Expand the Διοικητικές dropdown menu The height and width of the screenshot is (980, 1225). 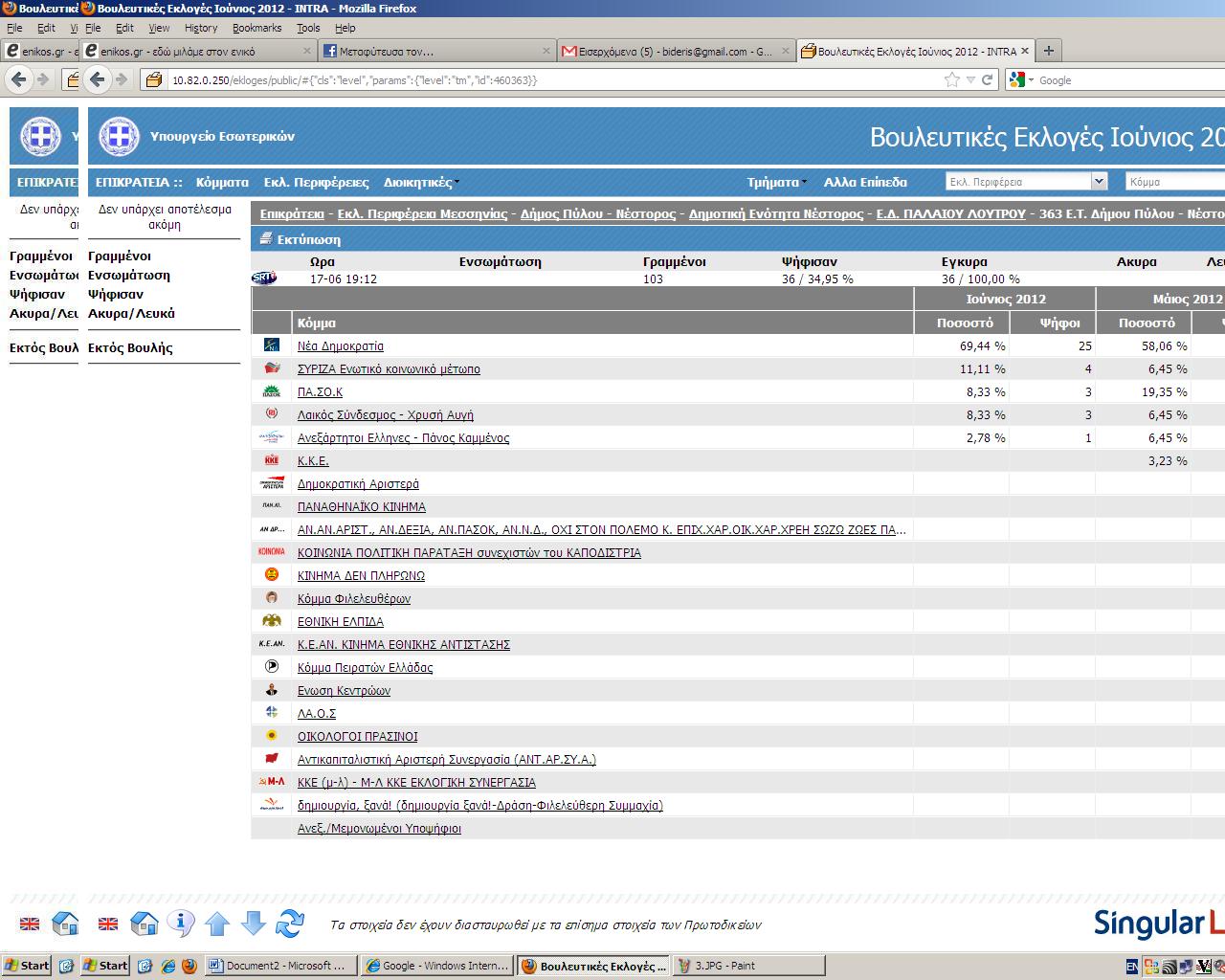(x=420, y=182)
